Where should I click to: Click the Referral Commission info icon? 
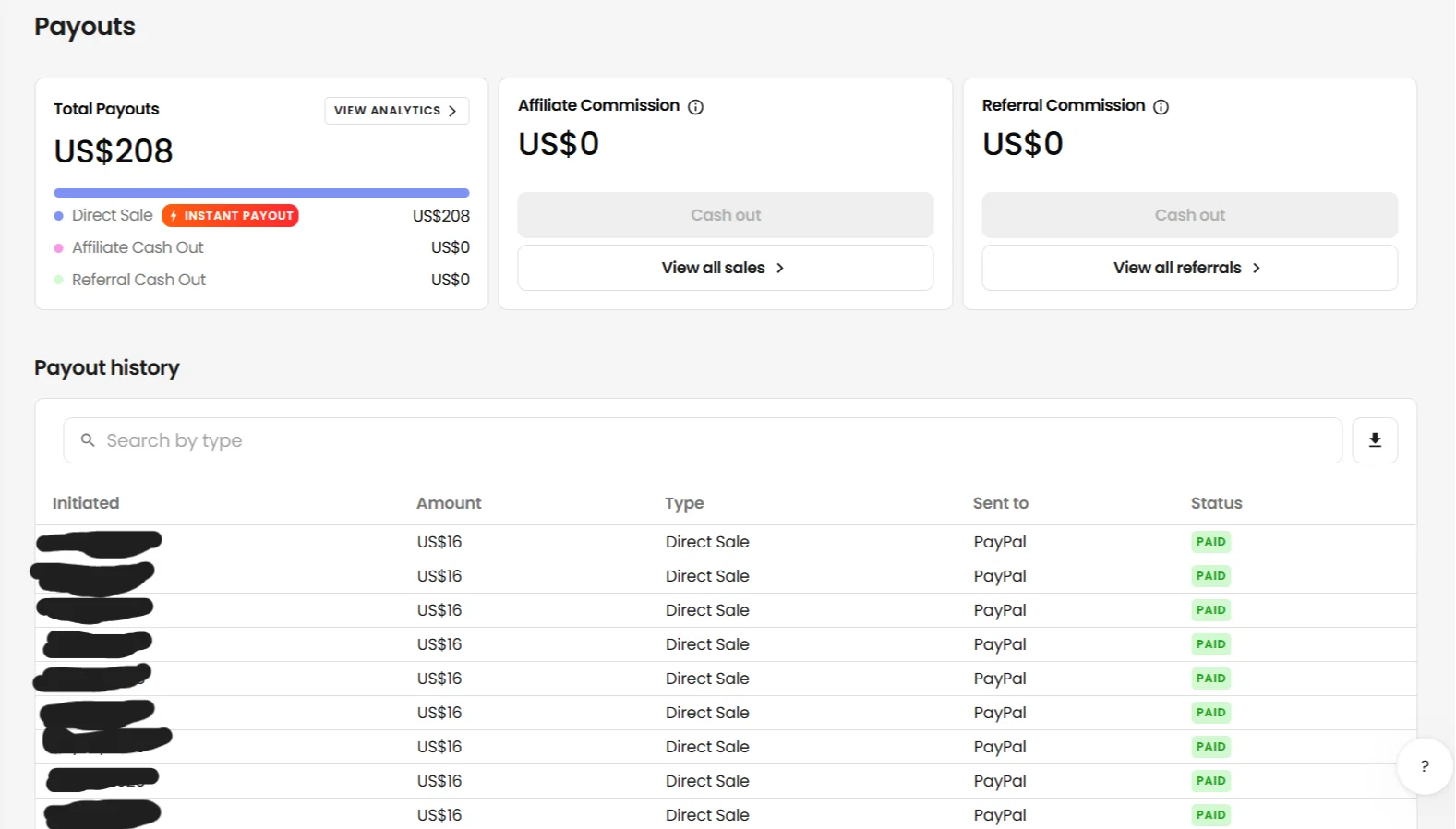tap(1161, 107)
